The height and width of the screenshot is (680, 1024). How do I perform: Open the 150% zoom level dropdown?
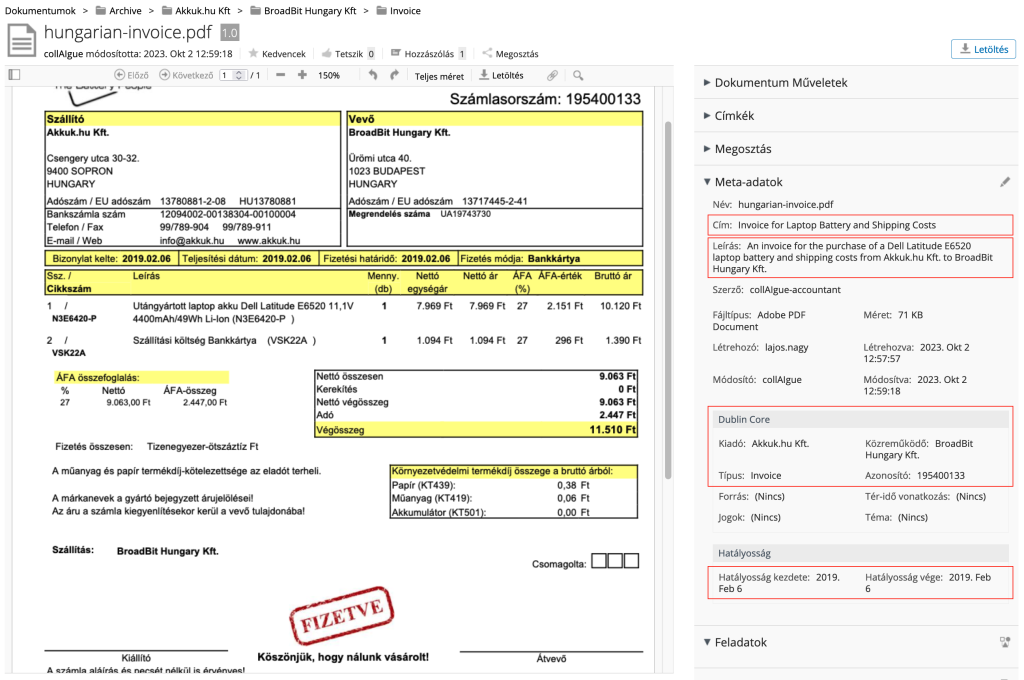click(x=329, y=76)
